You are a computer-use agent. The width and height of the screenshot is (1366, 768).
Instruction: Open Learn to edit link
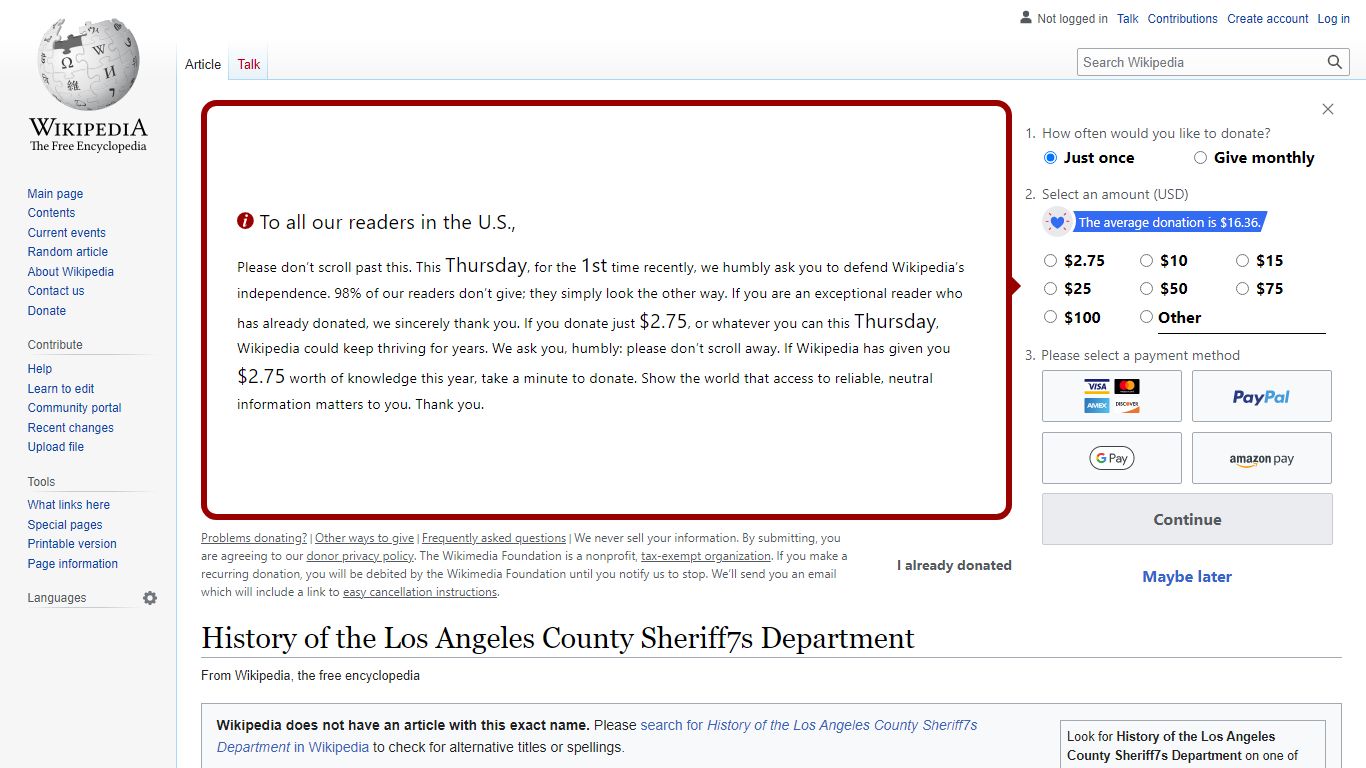click(x=61, y=389)
